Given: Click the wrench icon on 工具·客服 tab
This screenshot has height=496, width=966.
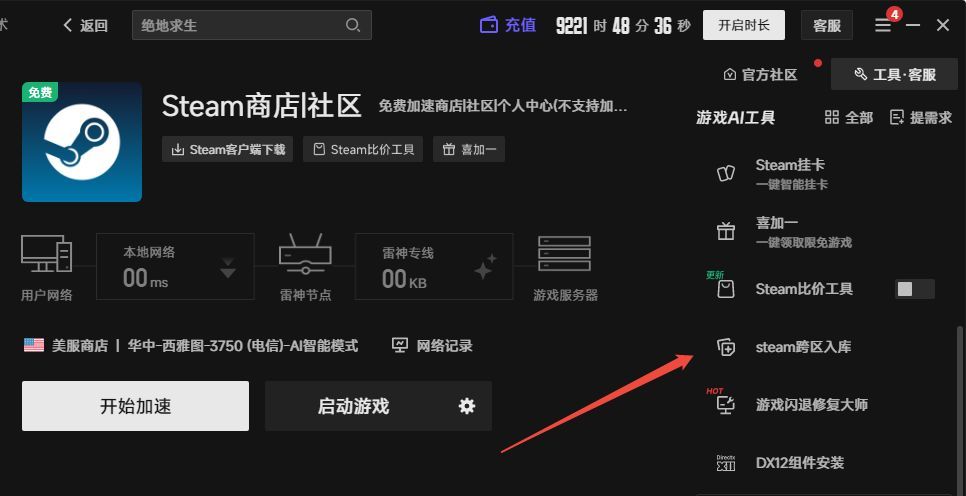Looking at the screenshot, I should [x=861, y=75].
